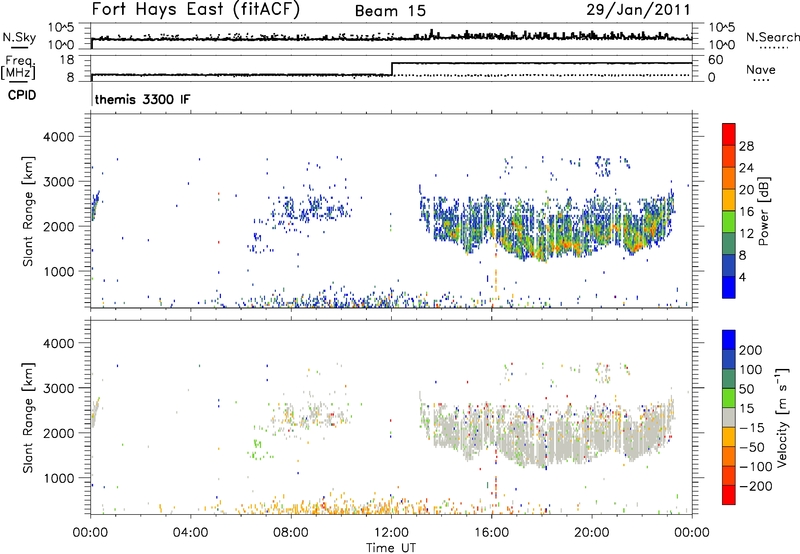This screenshot has width=800, height=554.
Task: Click the 'N.Search' legend label
Action: click(x=772, y=37)
